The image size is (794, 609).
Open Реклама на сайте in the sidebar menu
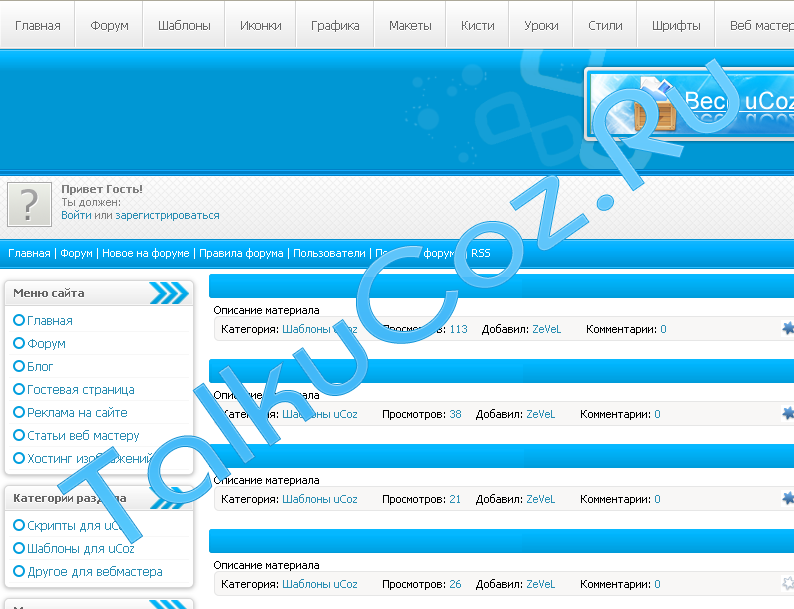[77, 412]
